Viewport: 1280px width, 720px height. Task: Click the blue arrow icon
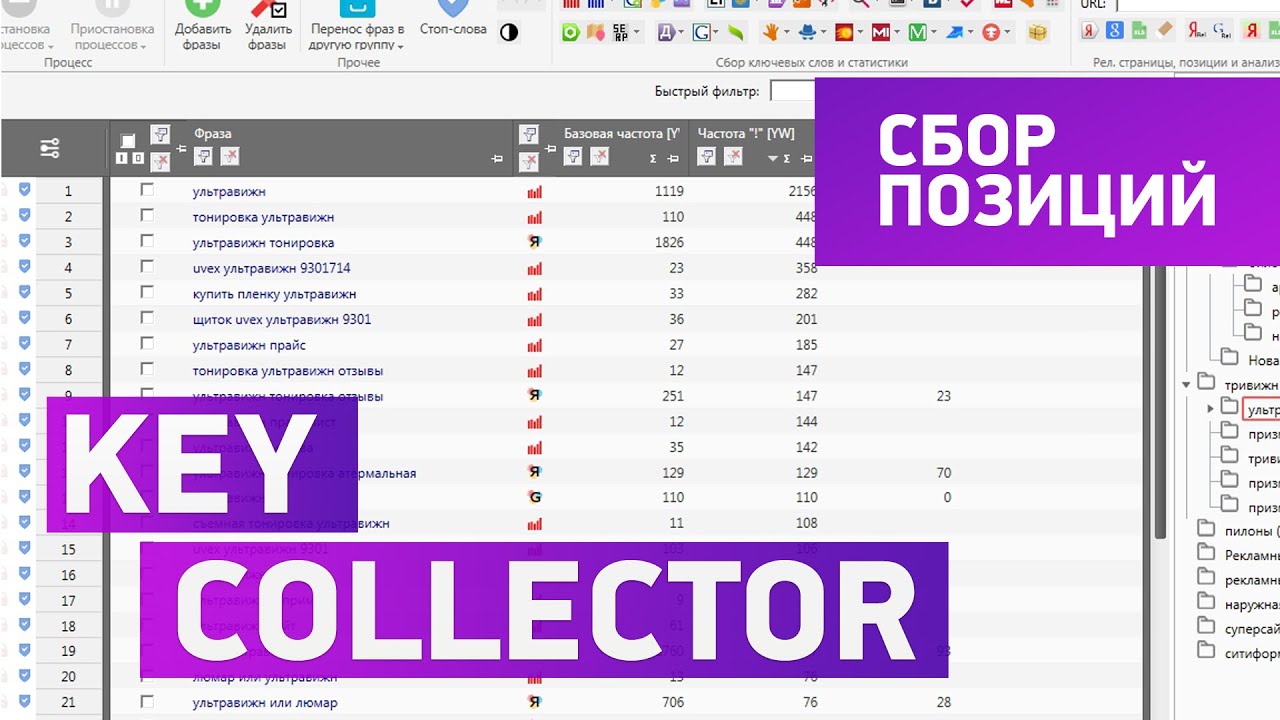click(954, 32)
